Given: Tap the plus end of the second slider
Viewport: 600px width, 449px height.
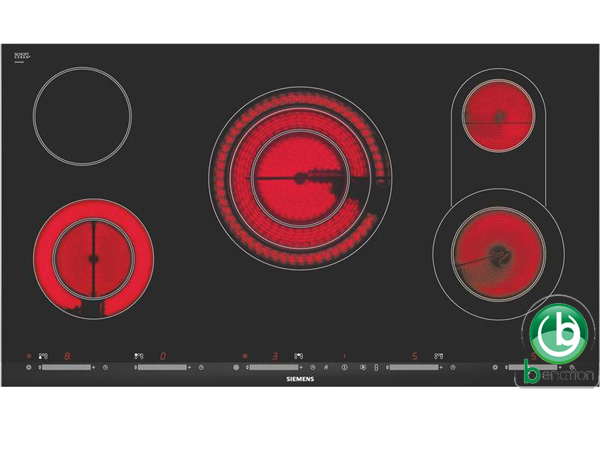Looking at the screenshot, I should 188,367.
